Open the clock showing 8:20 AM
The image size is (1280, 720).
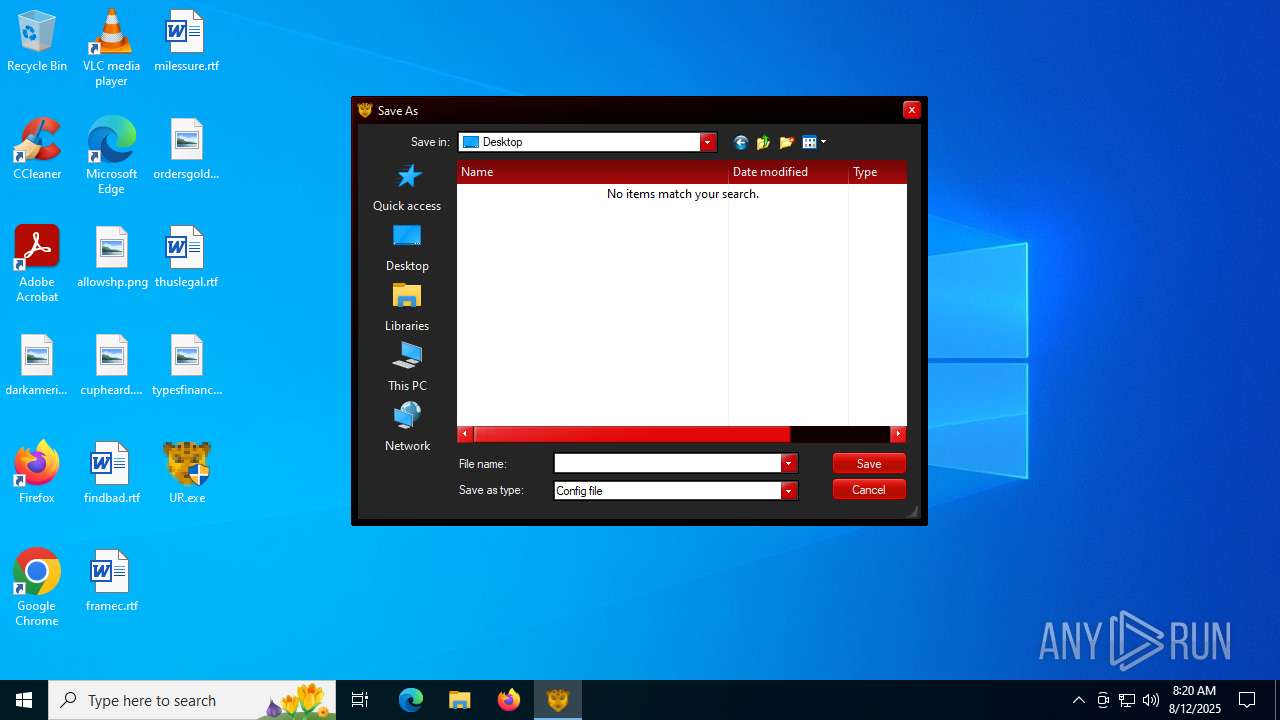click(x=1194, y=700)
